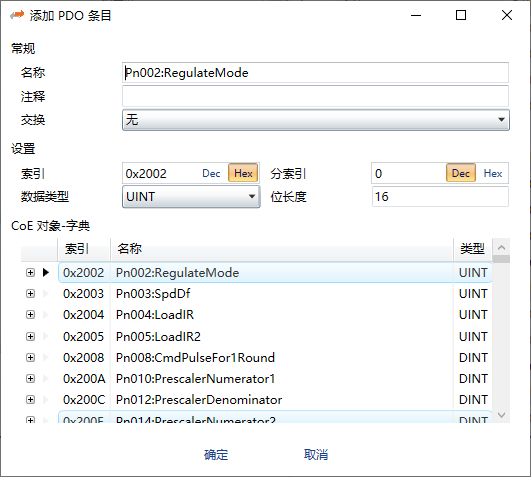531x477 pixels.
Task: Click the 注释 input field
Action: pos(315,96)
